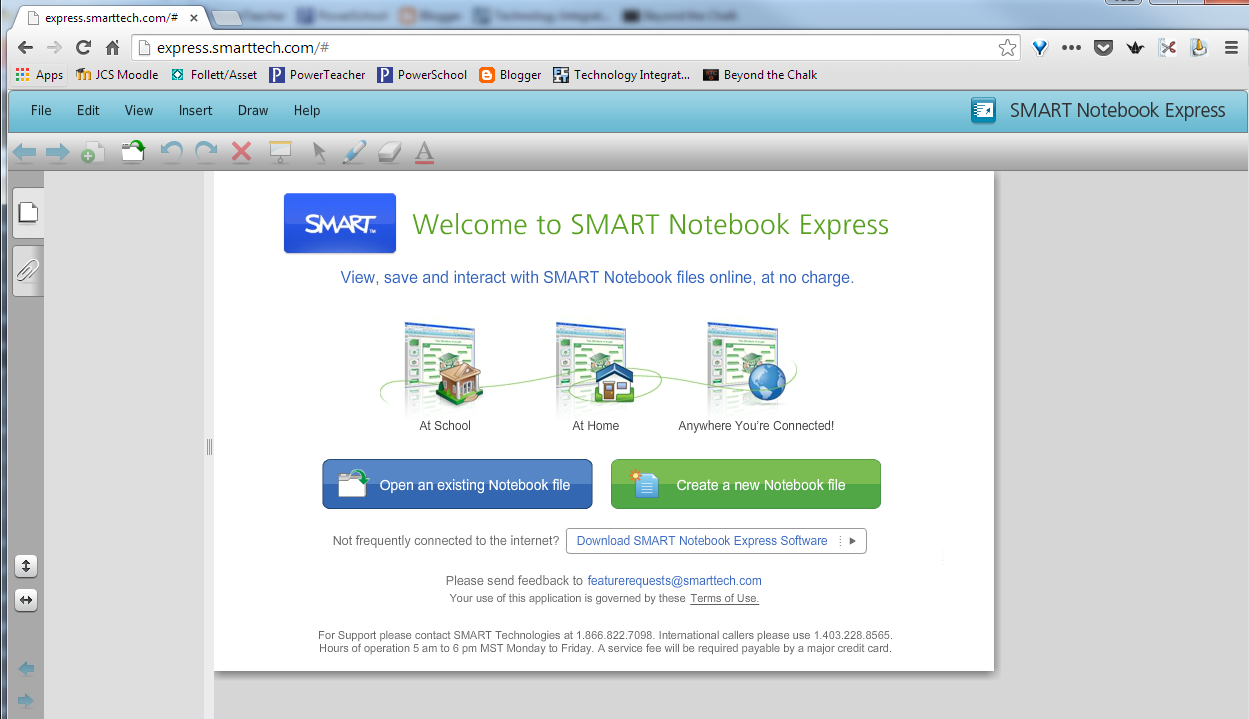Image resolution: width=1249 pixels, height=719 pixels.
Task: Click the red delete X icon
Action: (x=241, y=152)
